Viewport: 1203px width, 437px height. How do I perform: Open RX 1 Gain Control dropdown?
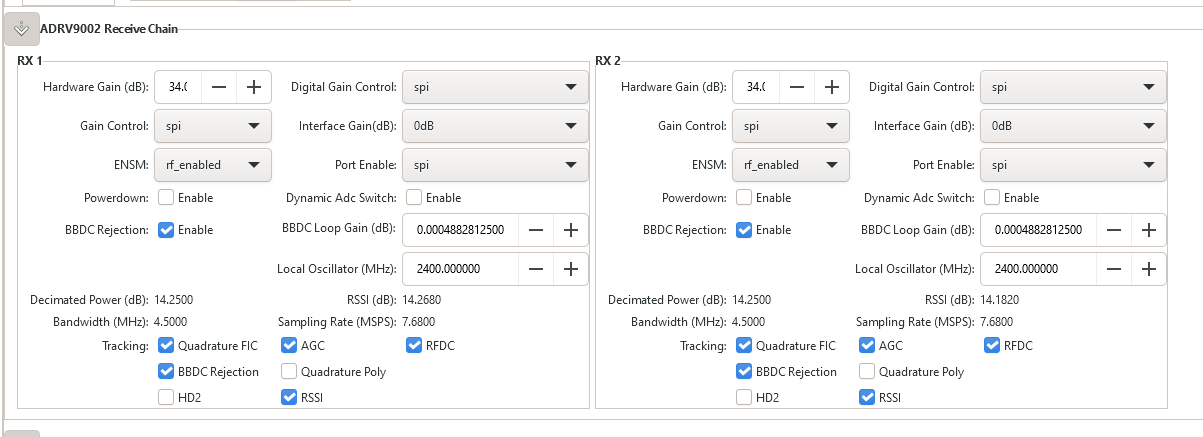(x=212, y=126)
